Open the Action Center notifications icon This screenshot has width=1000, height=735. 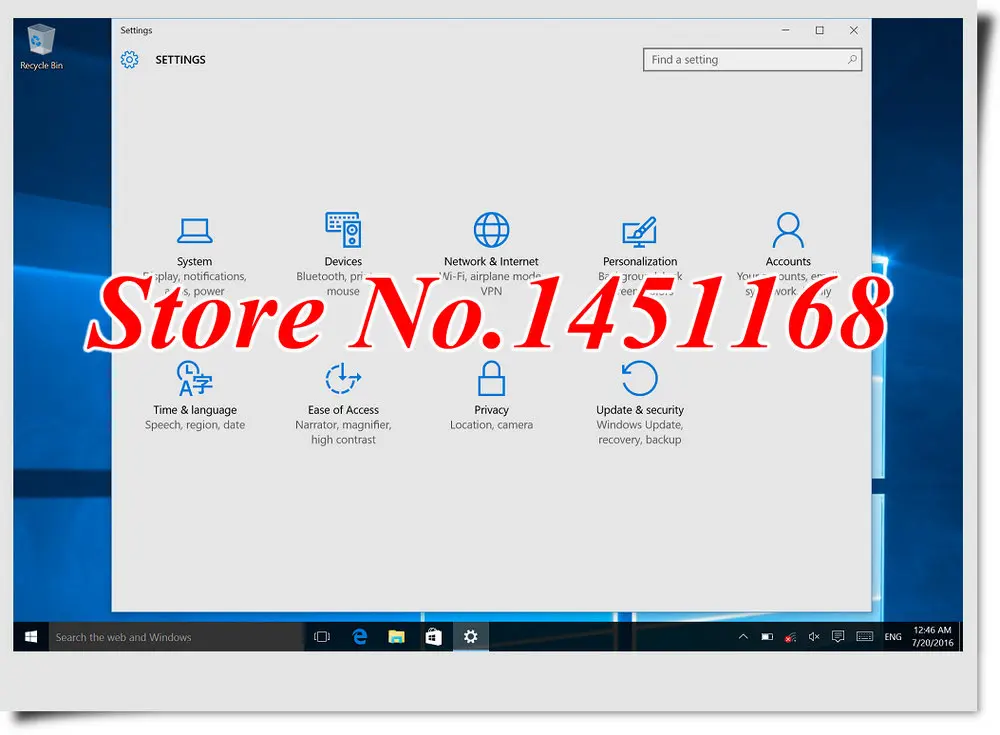(x=838, y=637)
